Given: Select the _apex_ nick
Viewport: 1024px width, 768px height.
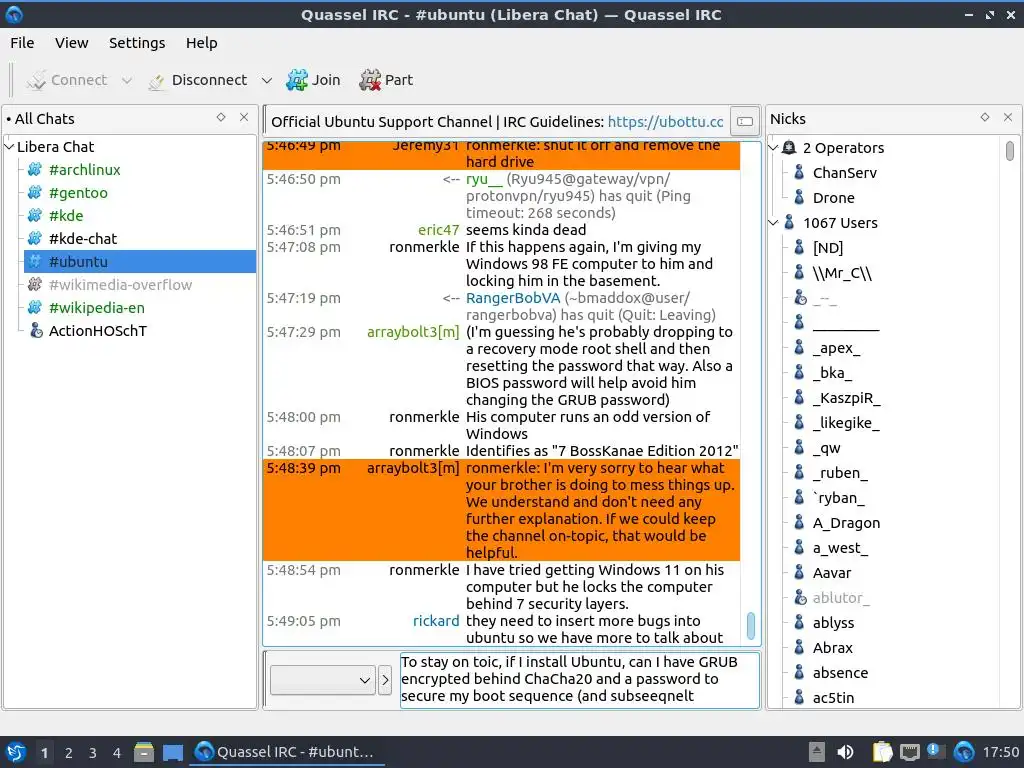Looking at the screenshot, I should (x=836, y=348).
